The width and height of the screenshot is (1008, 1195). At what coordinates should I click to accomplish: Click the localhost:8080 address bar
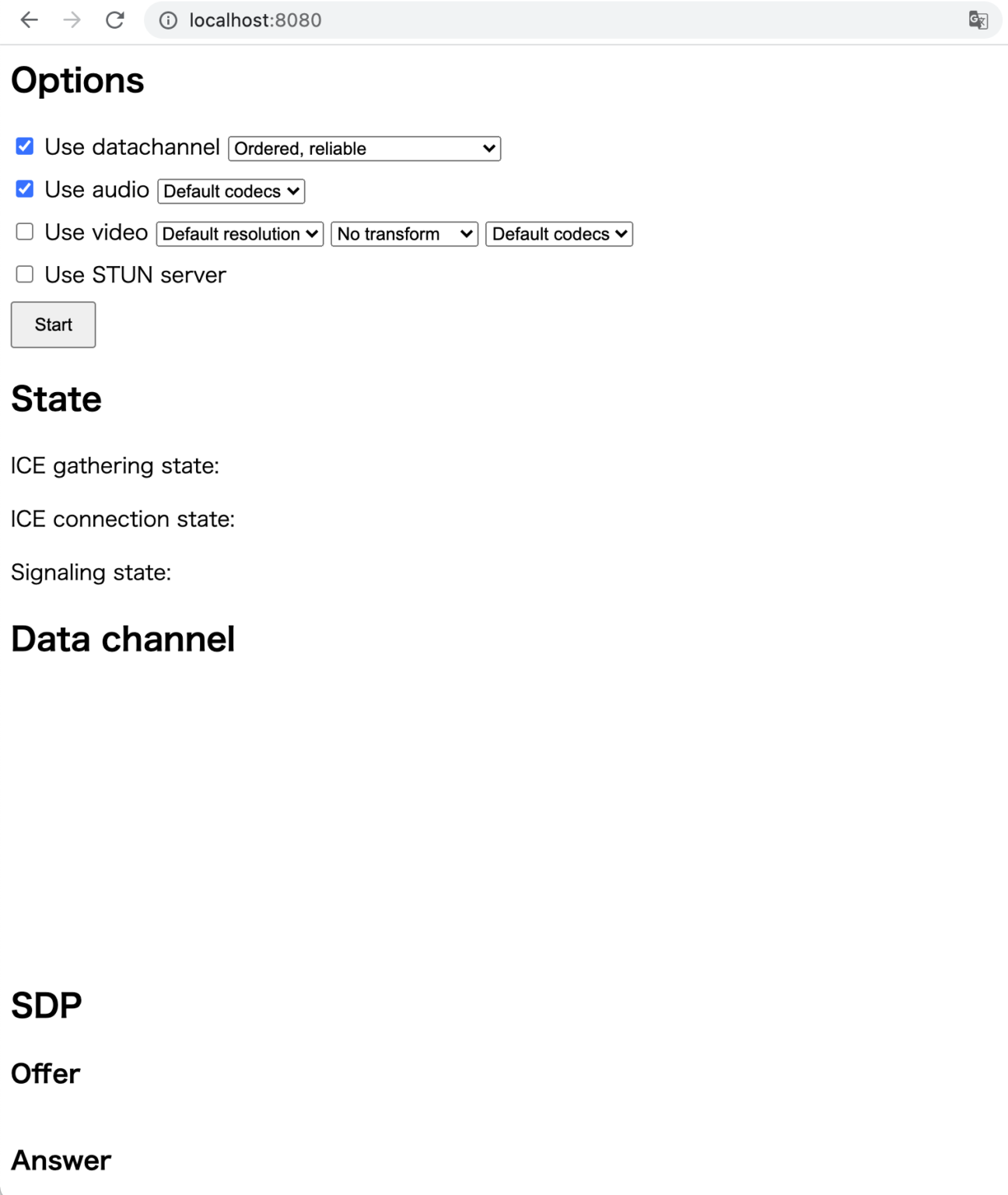coord(544,20)
